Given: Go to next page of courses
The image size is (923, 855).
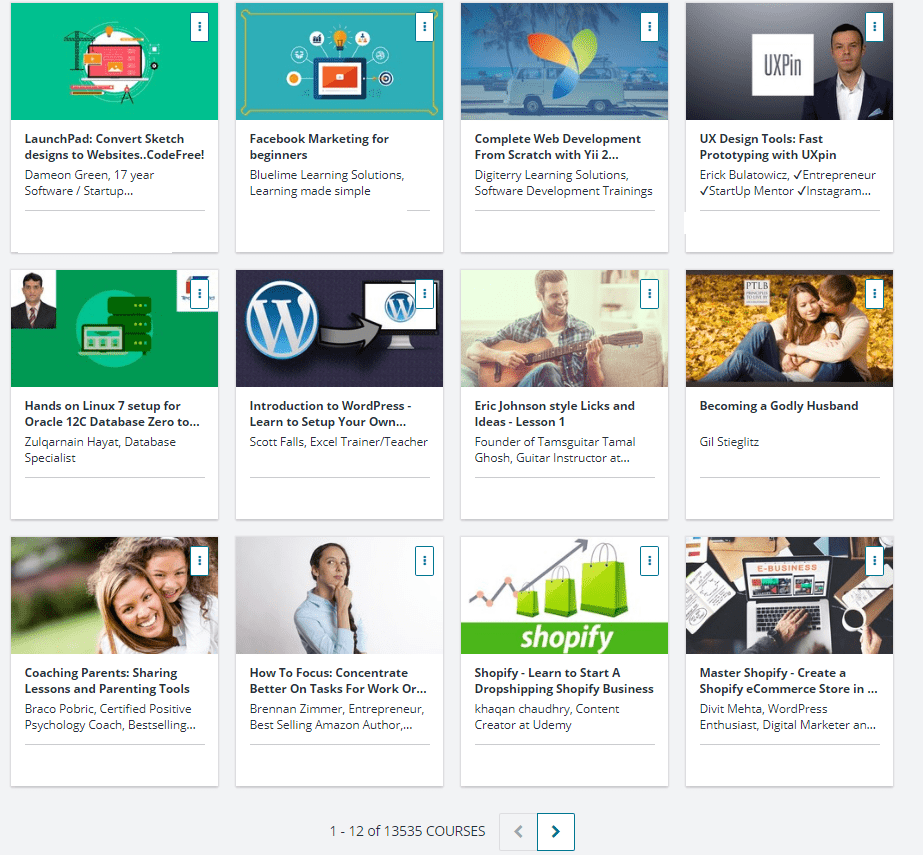Looking at the screenshot, I should point(556,831).
